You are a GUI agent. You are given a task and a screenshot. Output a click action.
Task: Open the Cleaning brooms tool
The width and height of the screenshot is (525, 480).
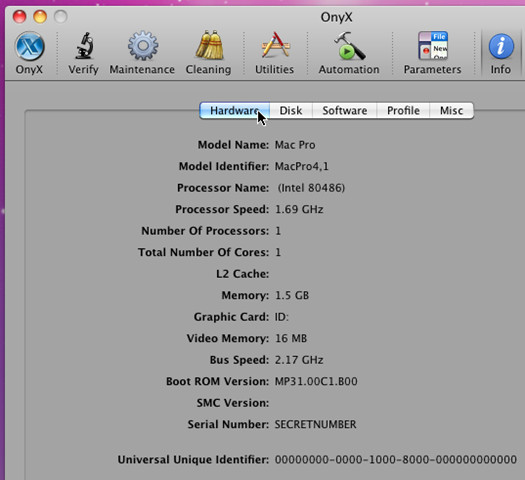209,53
